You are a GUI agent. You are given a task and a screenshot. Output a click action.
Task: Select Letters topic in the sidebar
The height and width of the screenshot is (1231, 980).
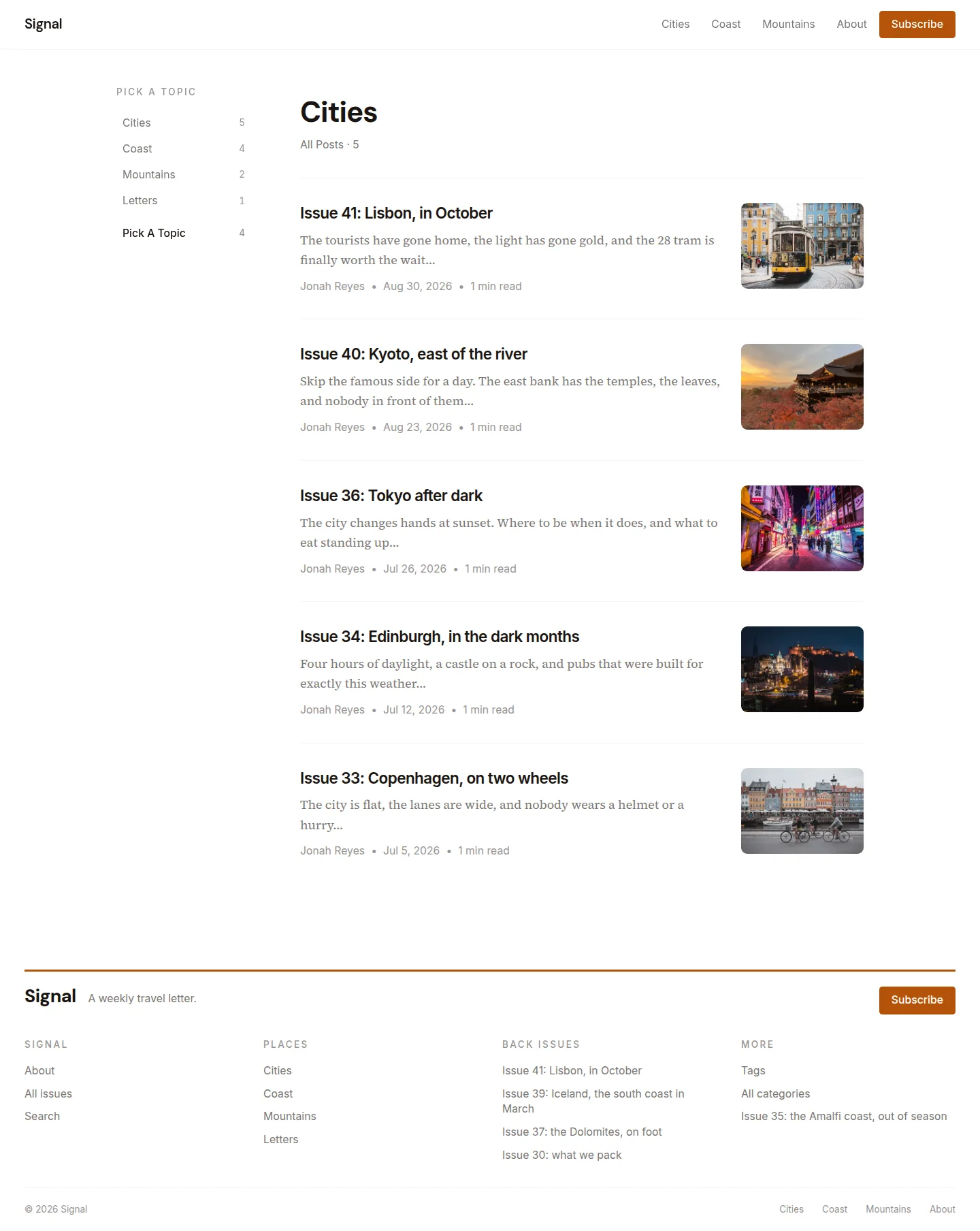pyautogui.click(x=183, y=200)
